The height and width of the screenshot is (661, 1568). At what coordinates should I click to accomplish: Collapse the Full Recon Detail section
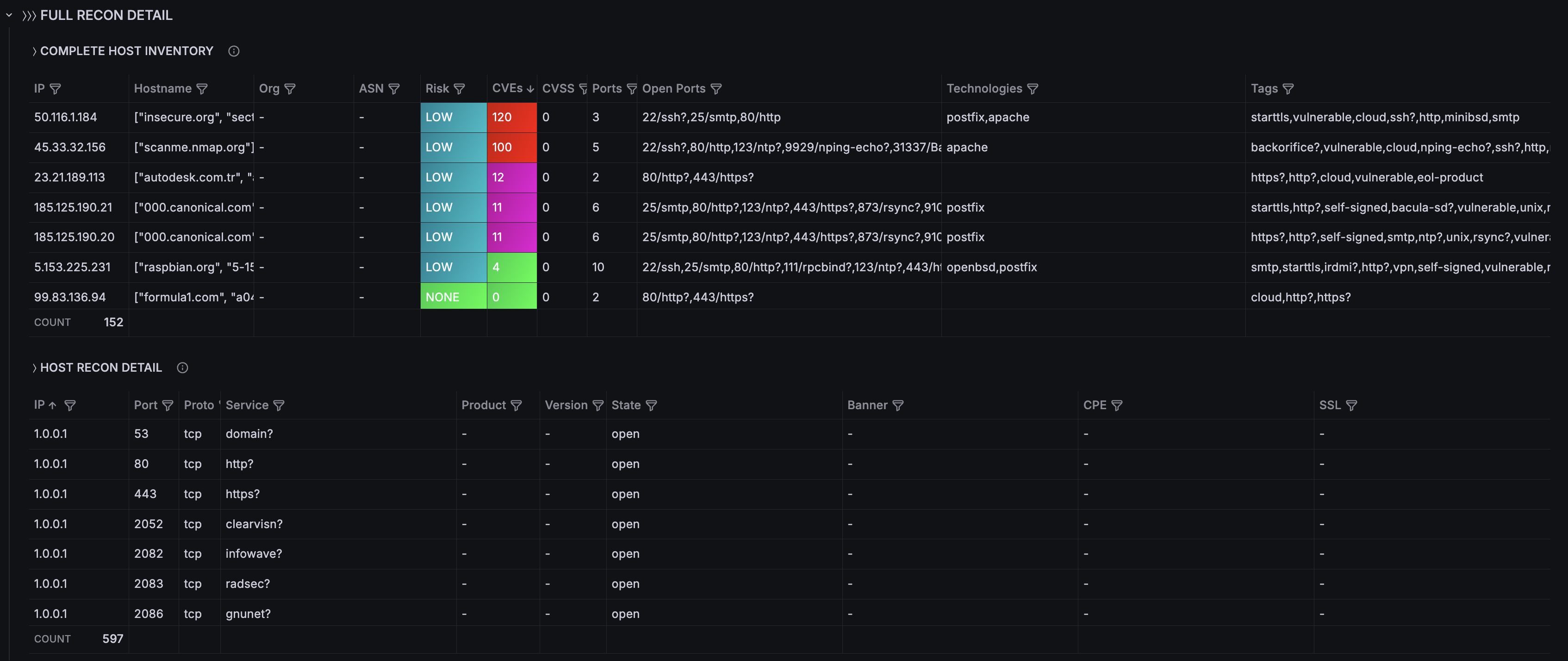(x=9, y=15)
